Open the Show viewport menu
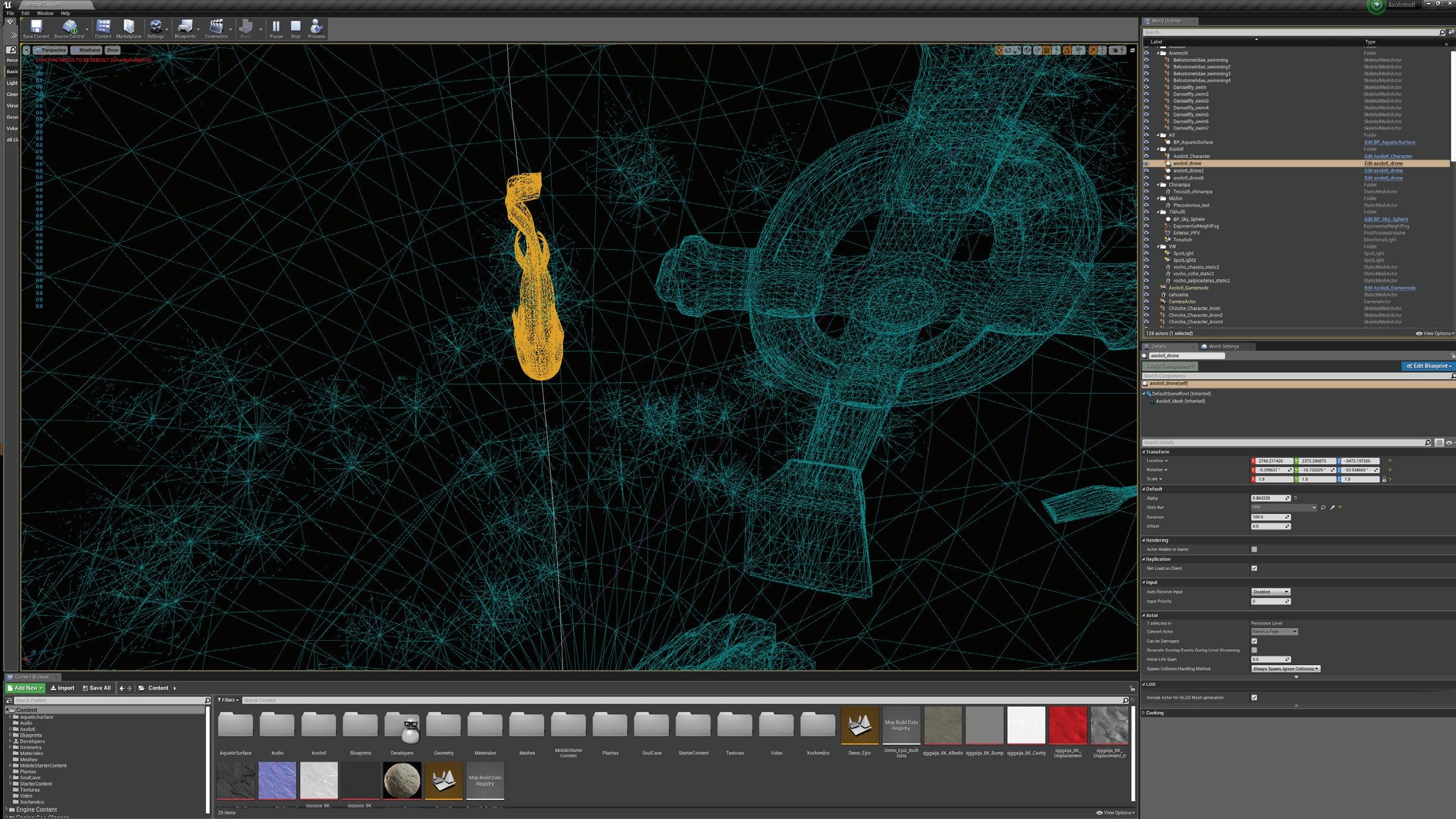The image size is (1456, 819). 112,50
